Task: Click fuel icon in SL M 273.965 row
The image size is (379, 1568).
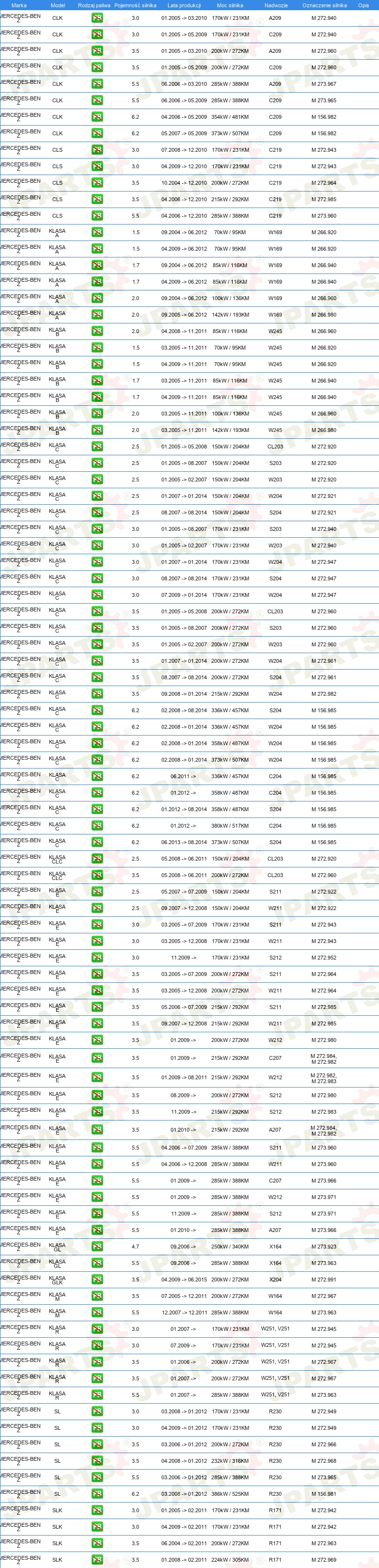Action: tap(97, 1477)
